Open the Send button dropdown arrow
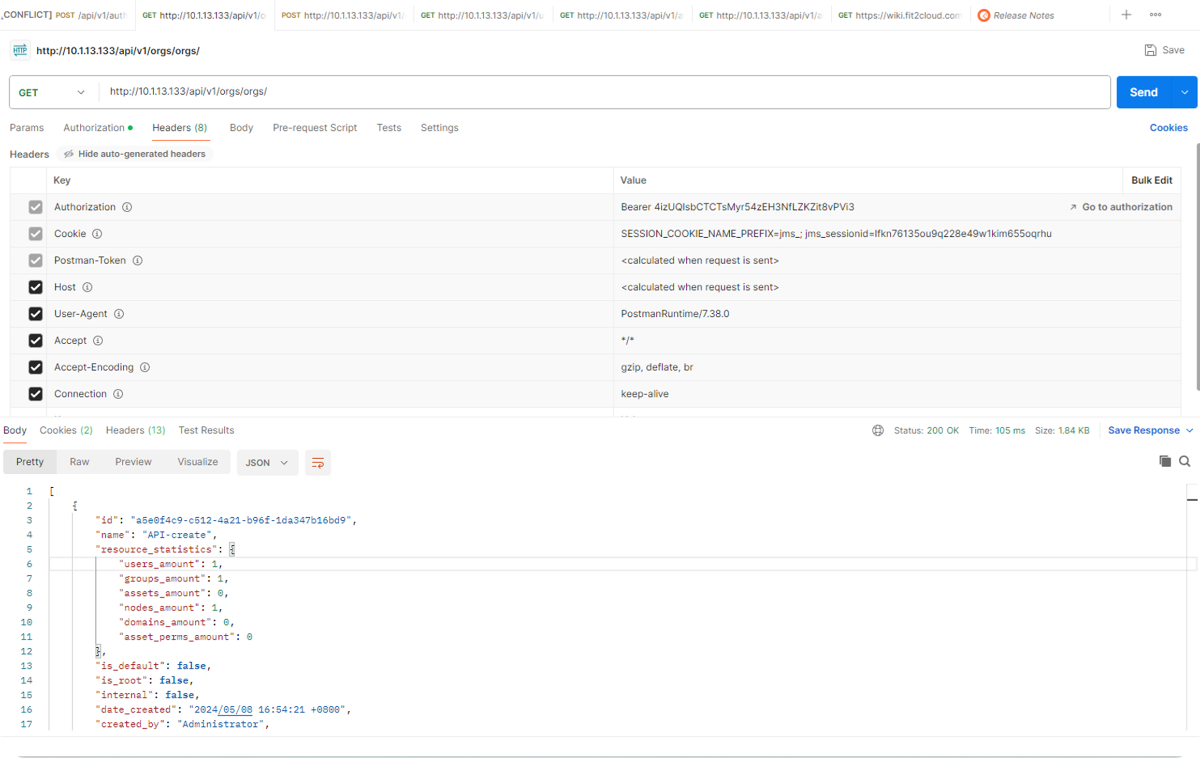The width and height of the screenshot is (1200, 758). point(1185,92)
